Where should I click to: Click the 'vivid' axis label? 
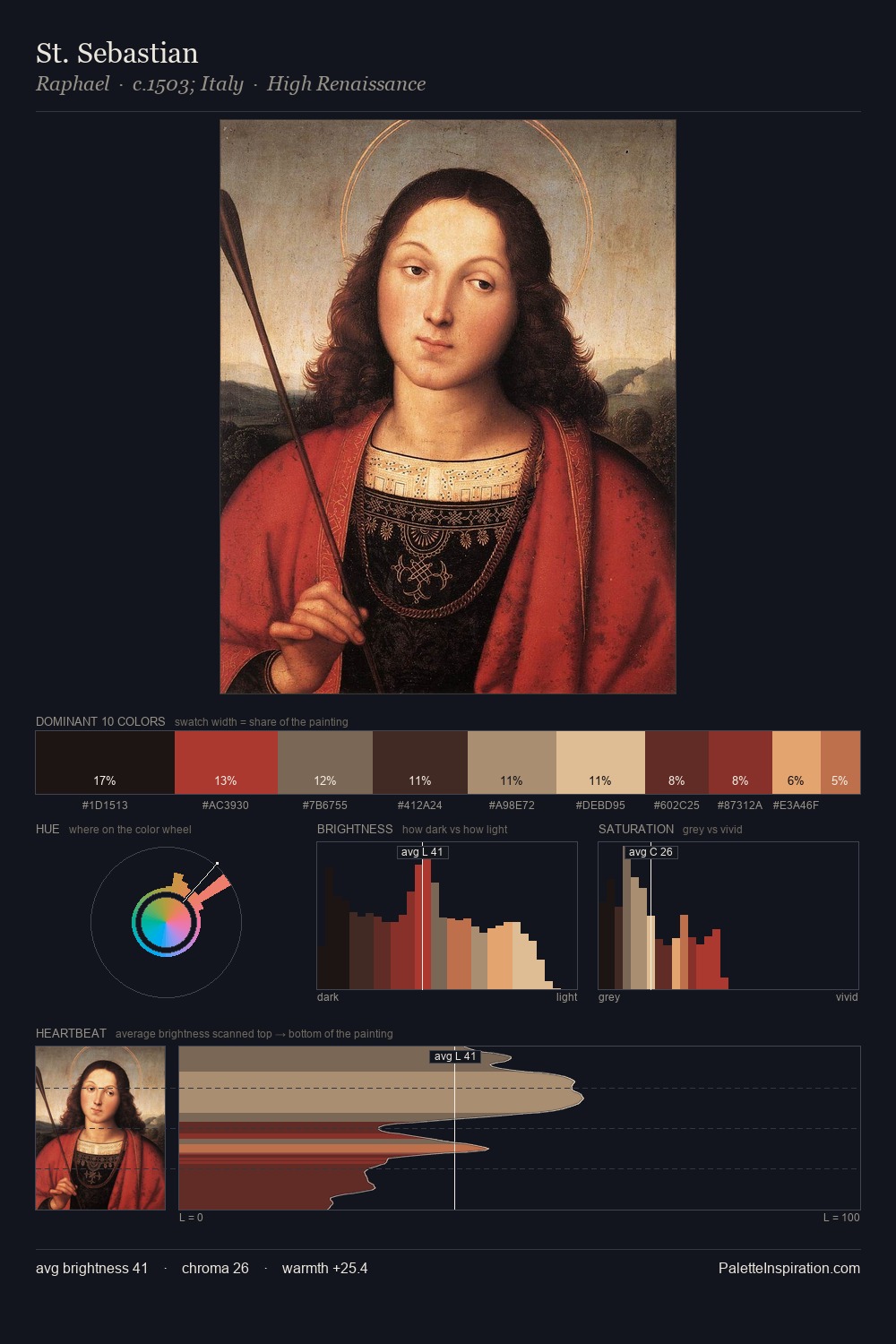(x=847, y=997)
